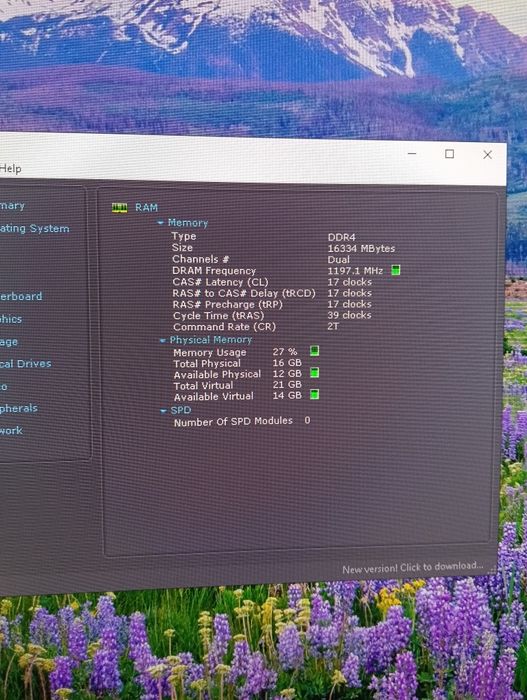Click the 16334 MBytes value
Screen dimensions: 527x700
[361, 249]
